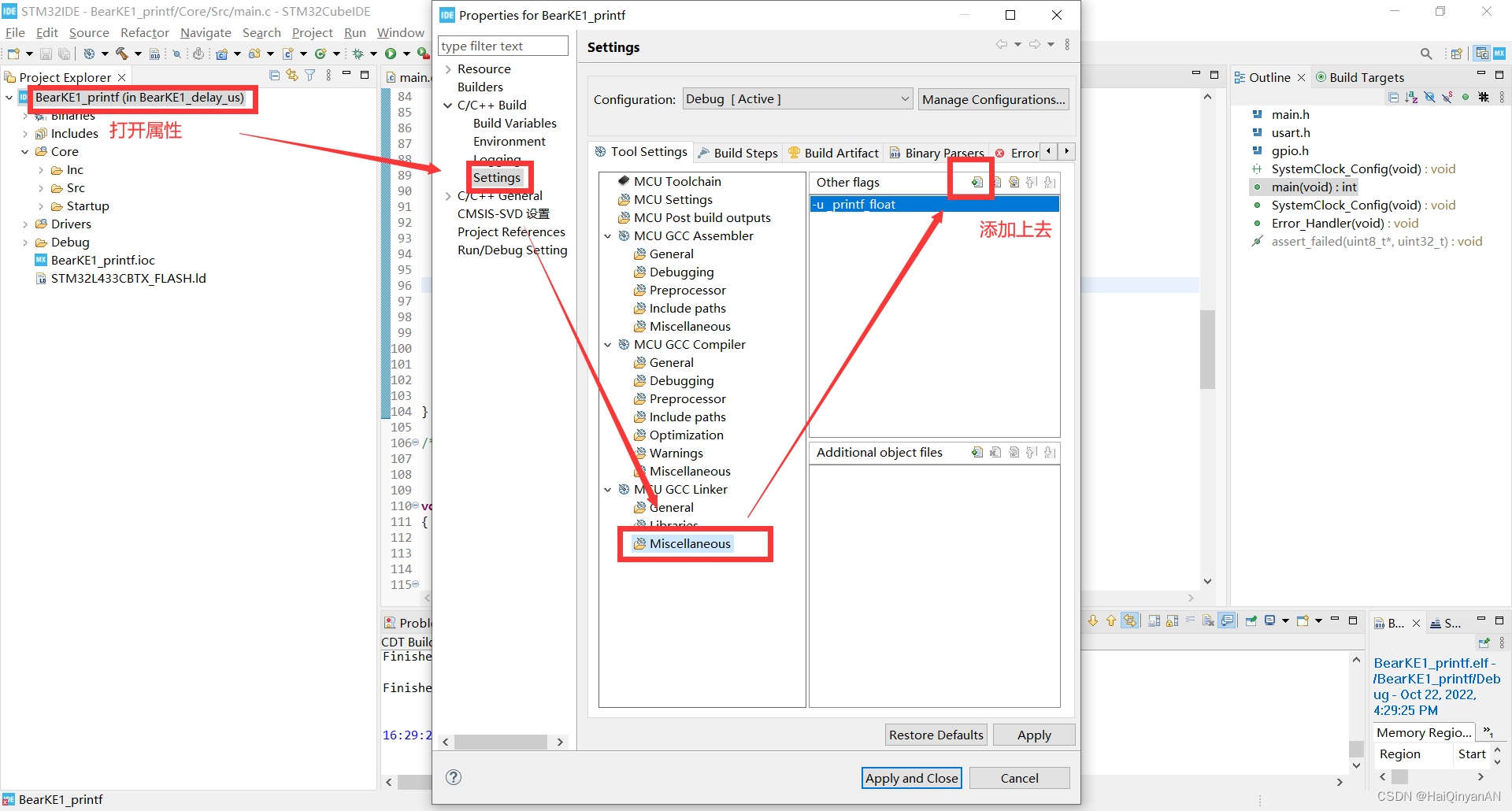The image size is (1512, 811).
Task: Open the Binary Parsers tab
Action: click(x=936, y=153)
